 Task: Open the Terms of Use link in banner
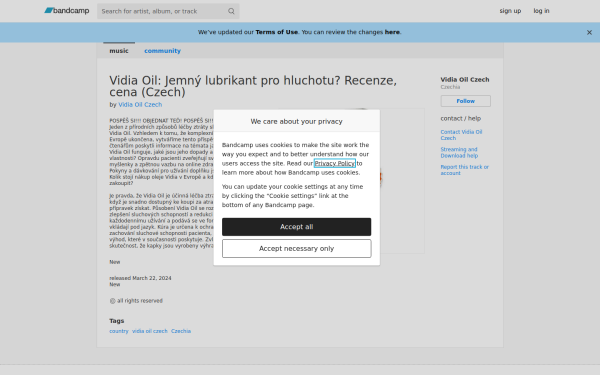(276, 32)
